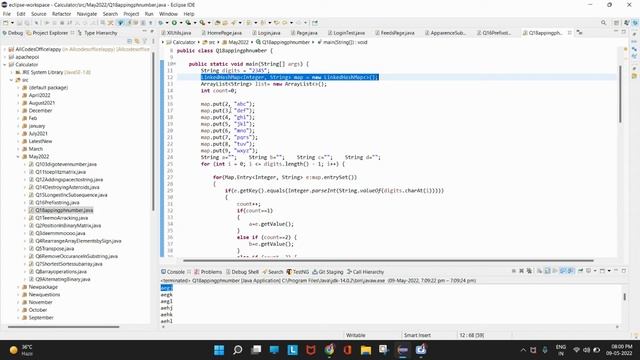Image resolution: width=640 pixels, height=360 pixels.
Task: Maximize the Console panel
Action: (x=624, y=271)
